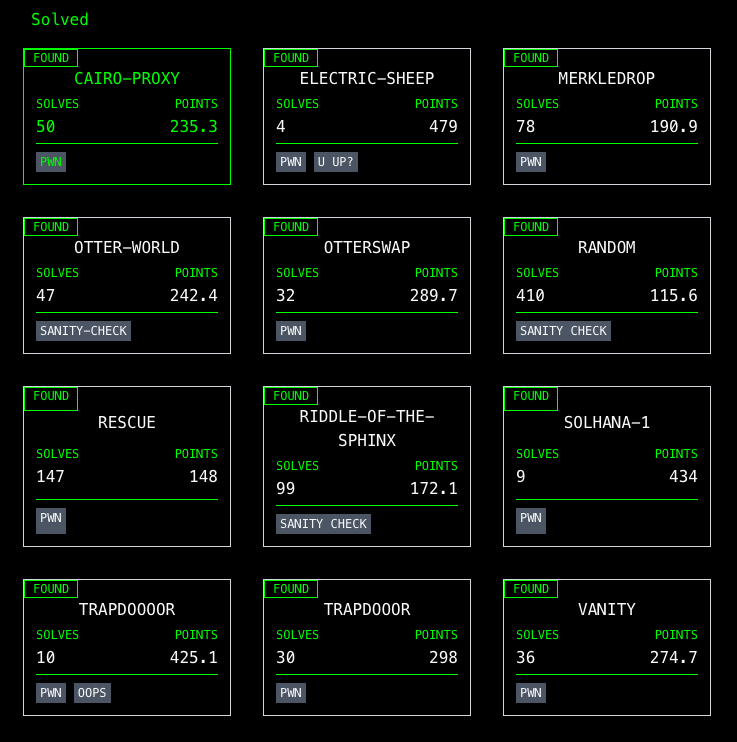Click the 172.1 points value on RIDDLE-OF-THE-SPHINX

[x=434, y=488]
